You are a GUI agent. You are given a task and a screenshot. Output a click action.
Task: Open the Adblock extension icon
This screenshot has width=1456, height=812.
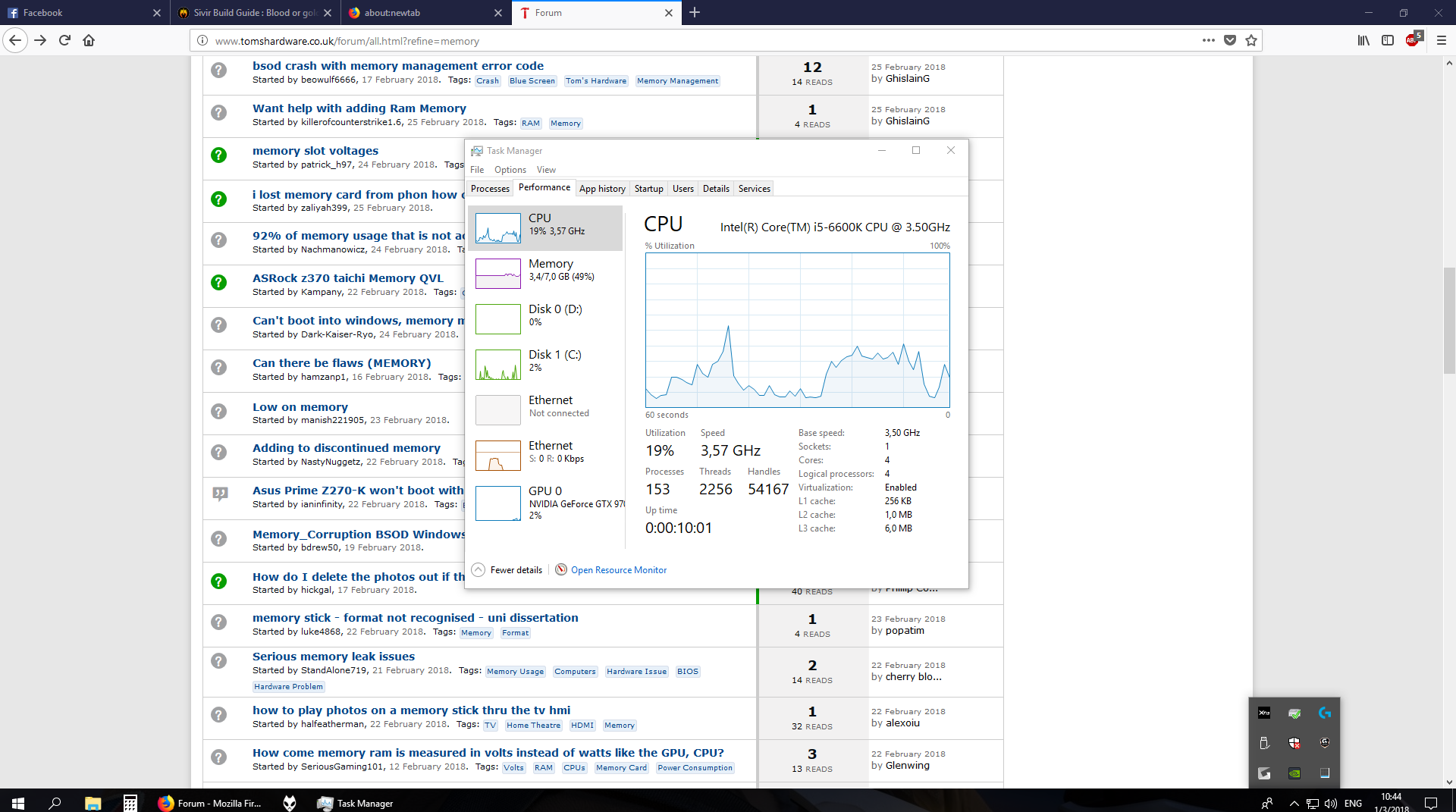[x=1414, y=39]
